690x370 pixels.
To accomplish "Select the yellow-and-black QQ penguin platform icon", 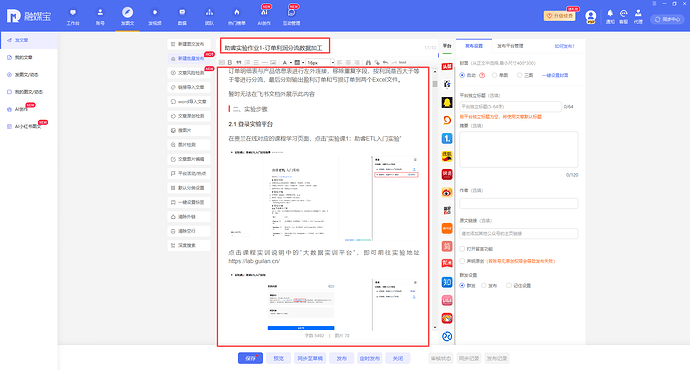I will 447,103.
